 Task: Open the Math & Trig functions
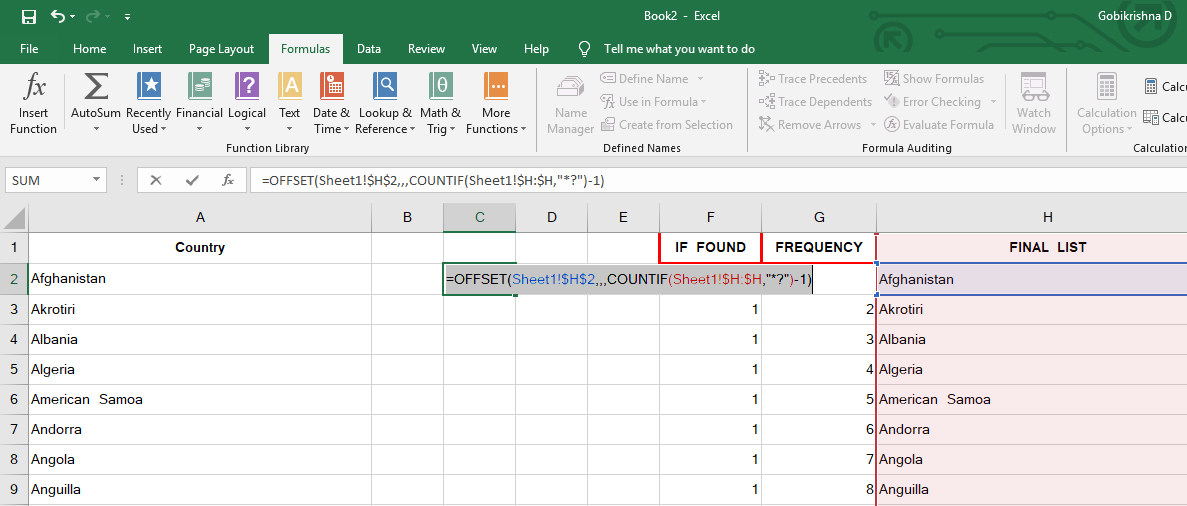pos(441,104)
